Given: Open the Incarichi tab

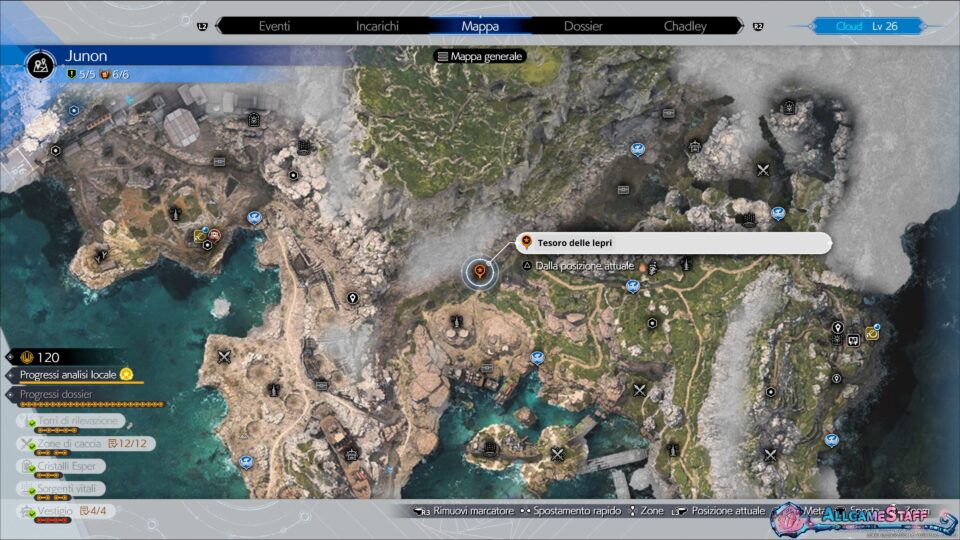Looking at the screenshot, I should (377, 26).
